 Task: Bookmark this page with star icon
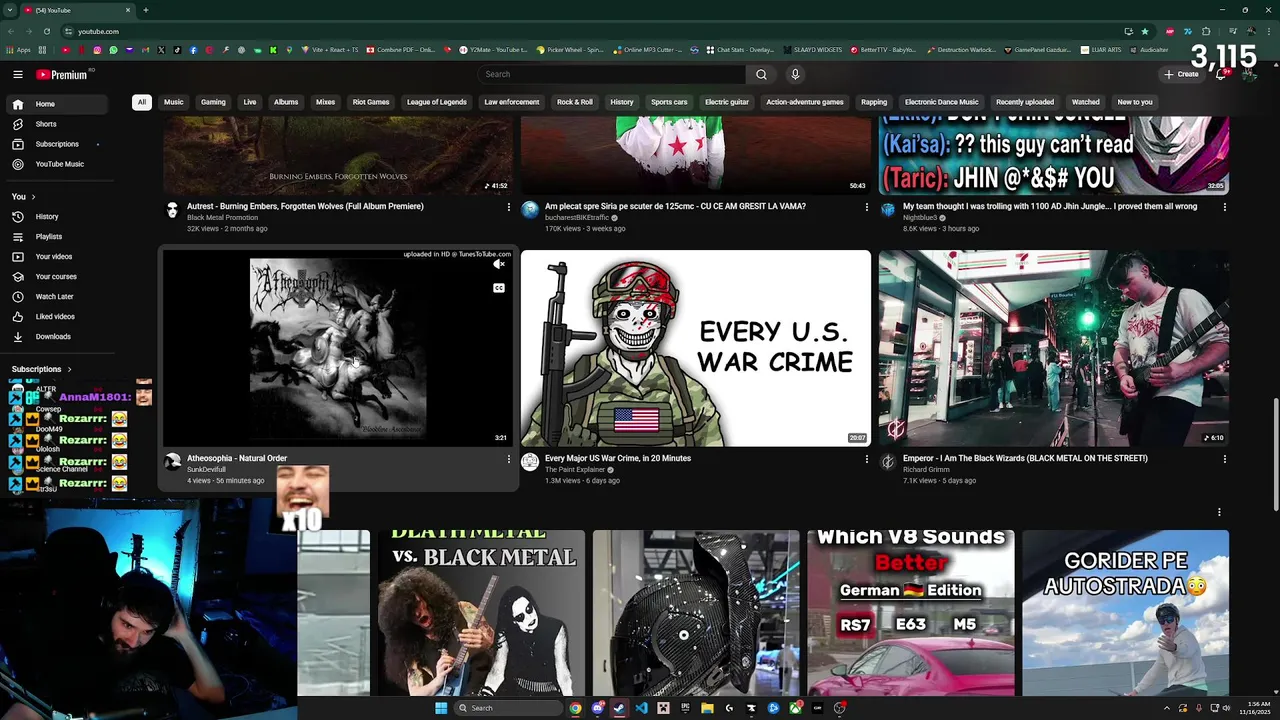tap(1145, 31)
